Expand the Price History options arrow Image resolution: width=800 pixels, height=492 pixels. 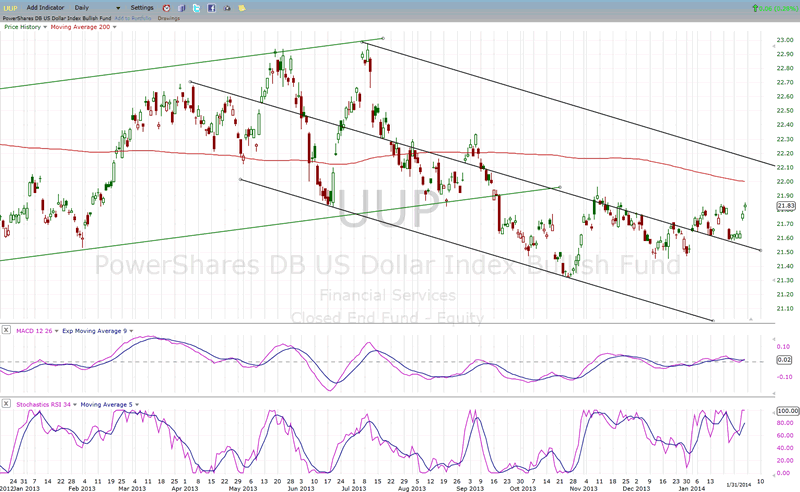click(x=45, y=27)
